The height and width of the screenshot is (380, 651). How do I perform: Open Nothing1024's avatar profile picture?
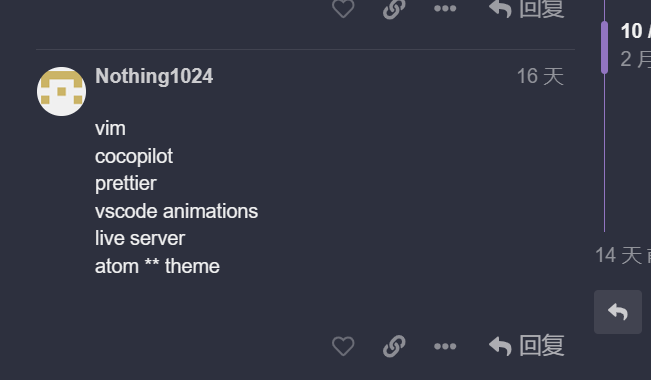pos(61,91)
